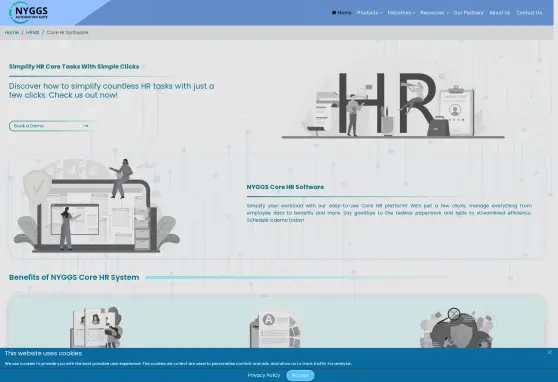Click the Book a Demo button
The width and height of the screenshot is (558, 382).
(x=53, y=126)
